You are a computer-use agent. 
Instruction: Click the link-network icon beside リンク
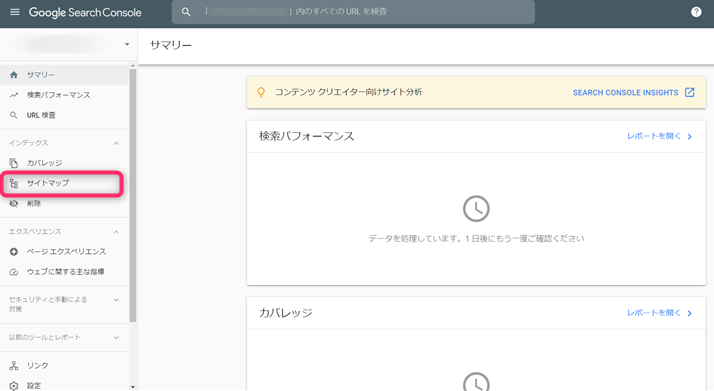click(14, 366)
